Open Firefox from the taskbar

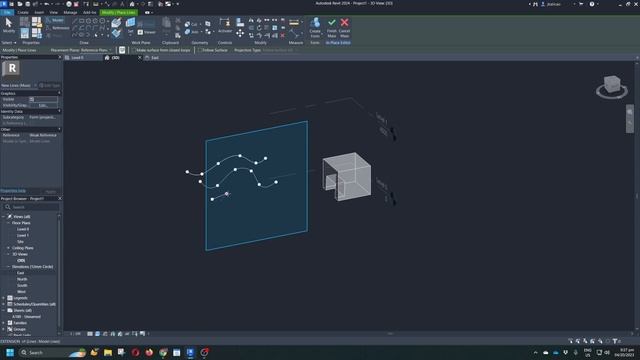[149, 352]
